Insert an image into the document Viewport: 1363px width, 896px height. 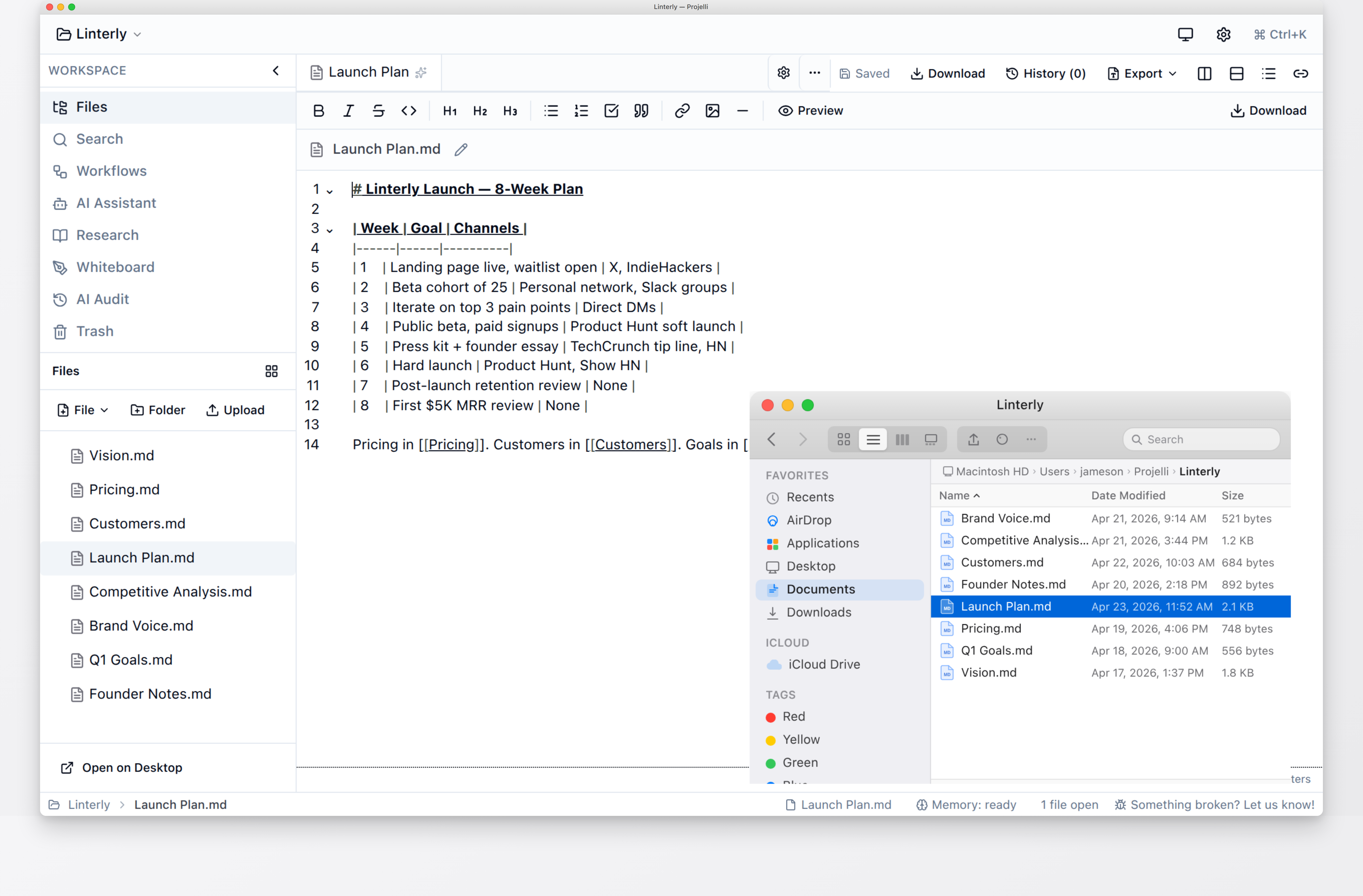tap(712, 110)
